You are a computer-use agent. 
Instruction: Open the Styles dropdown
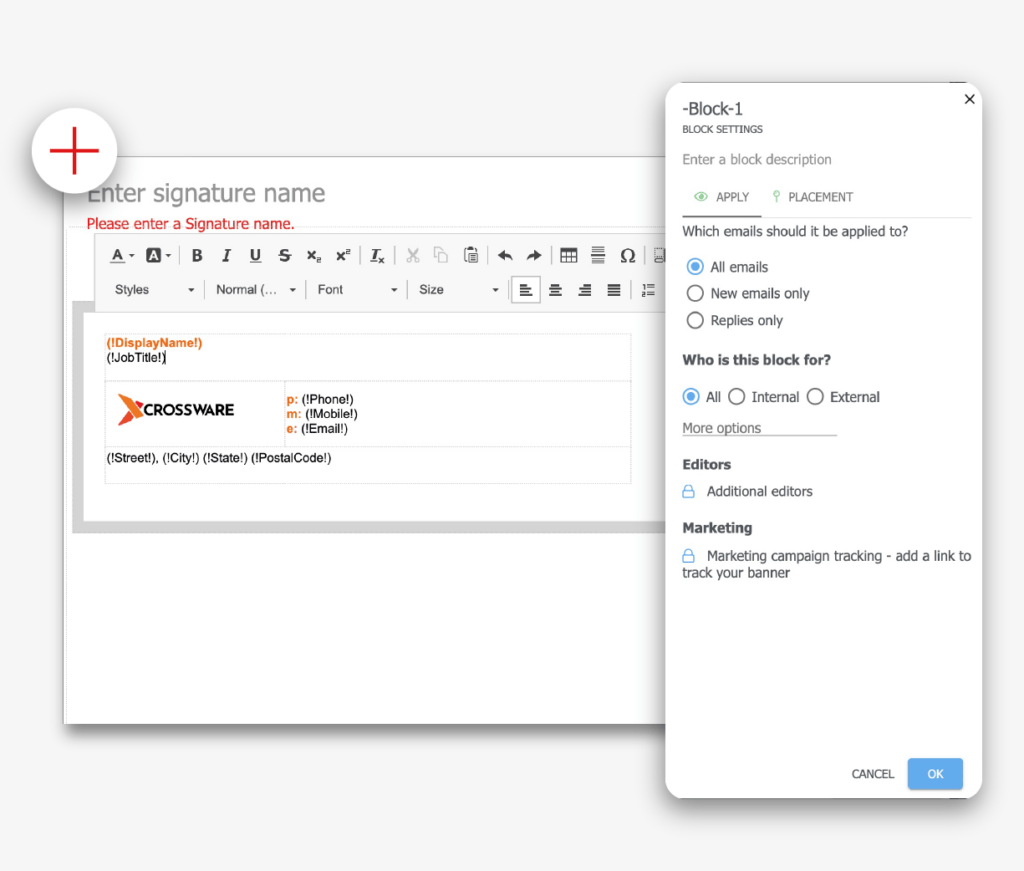pos(154,290)
